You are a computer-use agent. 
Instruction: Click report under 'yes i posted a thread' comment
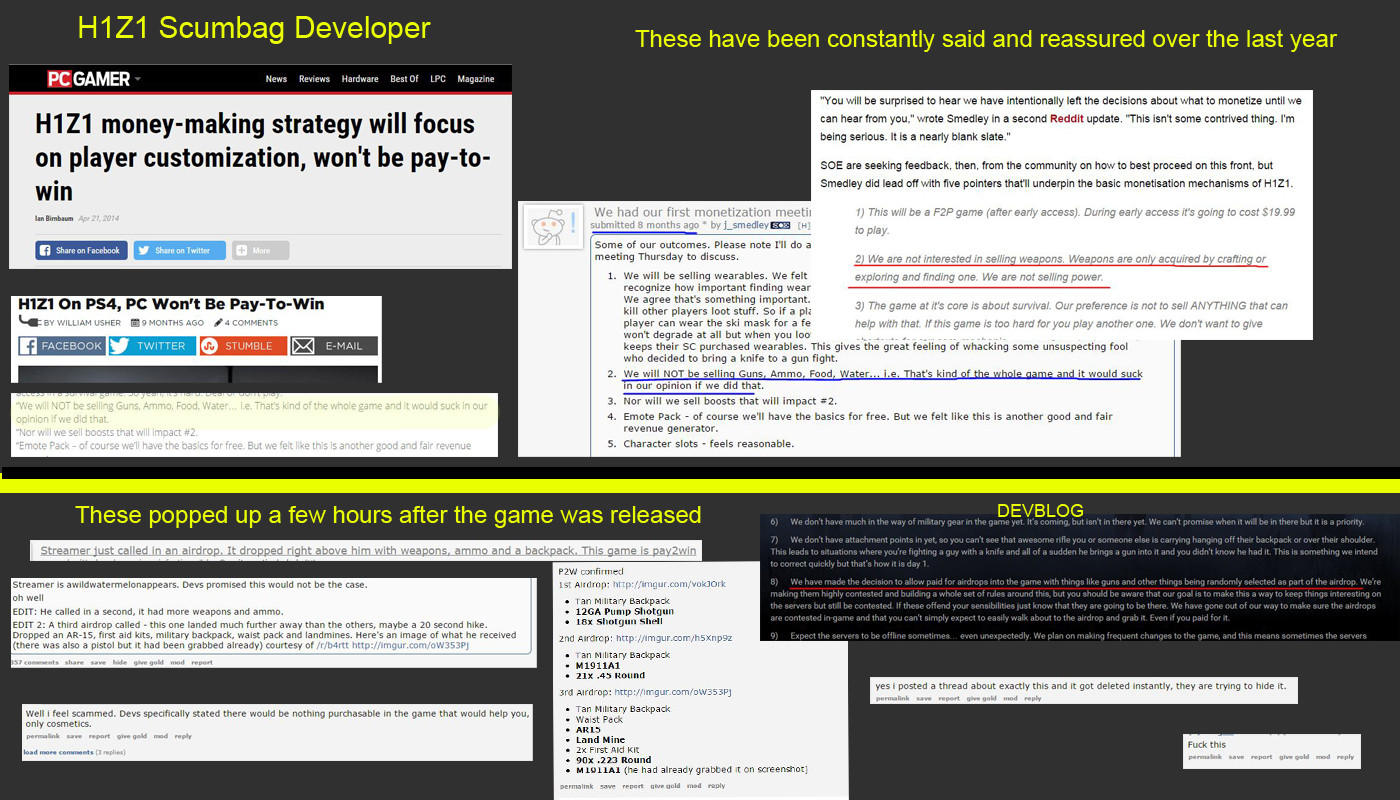[949, 698]
